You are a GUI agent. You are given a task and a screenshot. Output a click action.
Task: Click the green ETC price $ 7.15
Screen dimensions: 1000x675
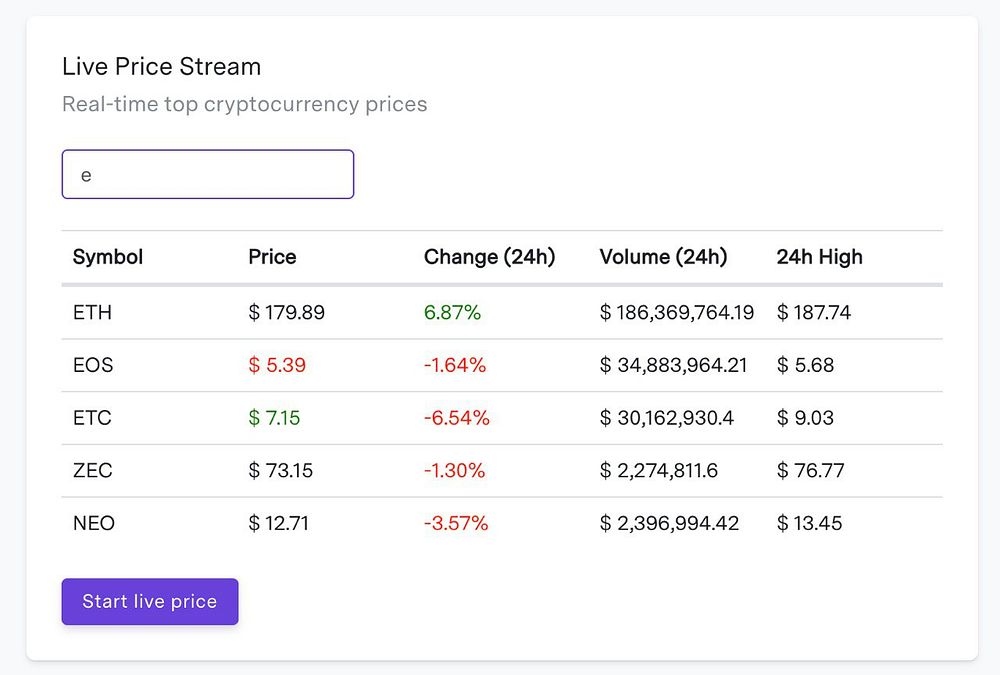pyautogui.click(x=274, y=418)
